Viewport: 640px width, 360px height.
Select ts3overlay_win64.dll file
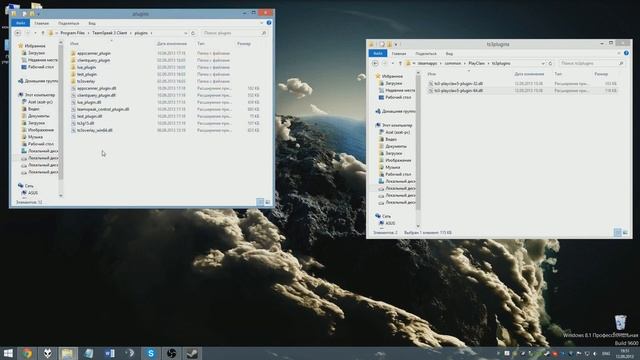point(95,130)
